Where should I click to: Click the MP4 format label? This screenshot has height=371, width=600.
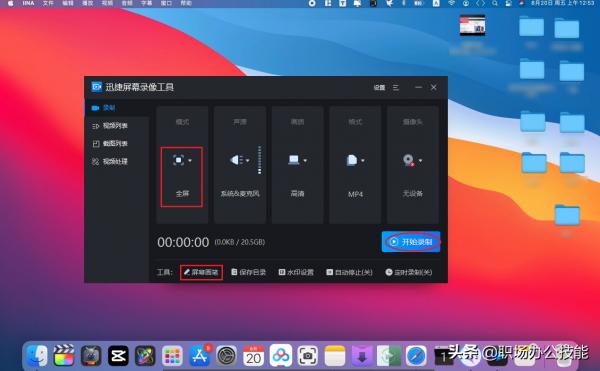click(355, 194)
